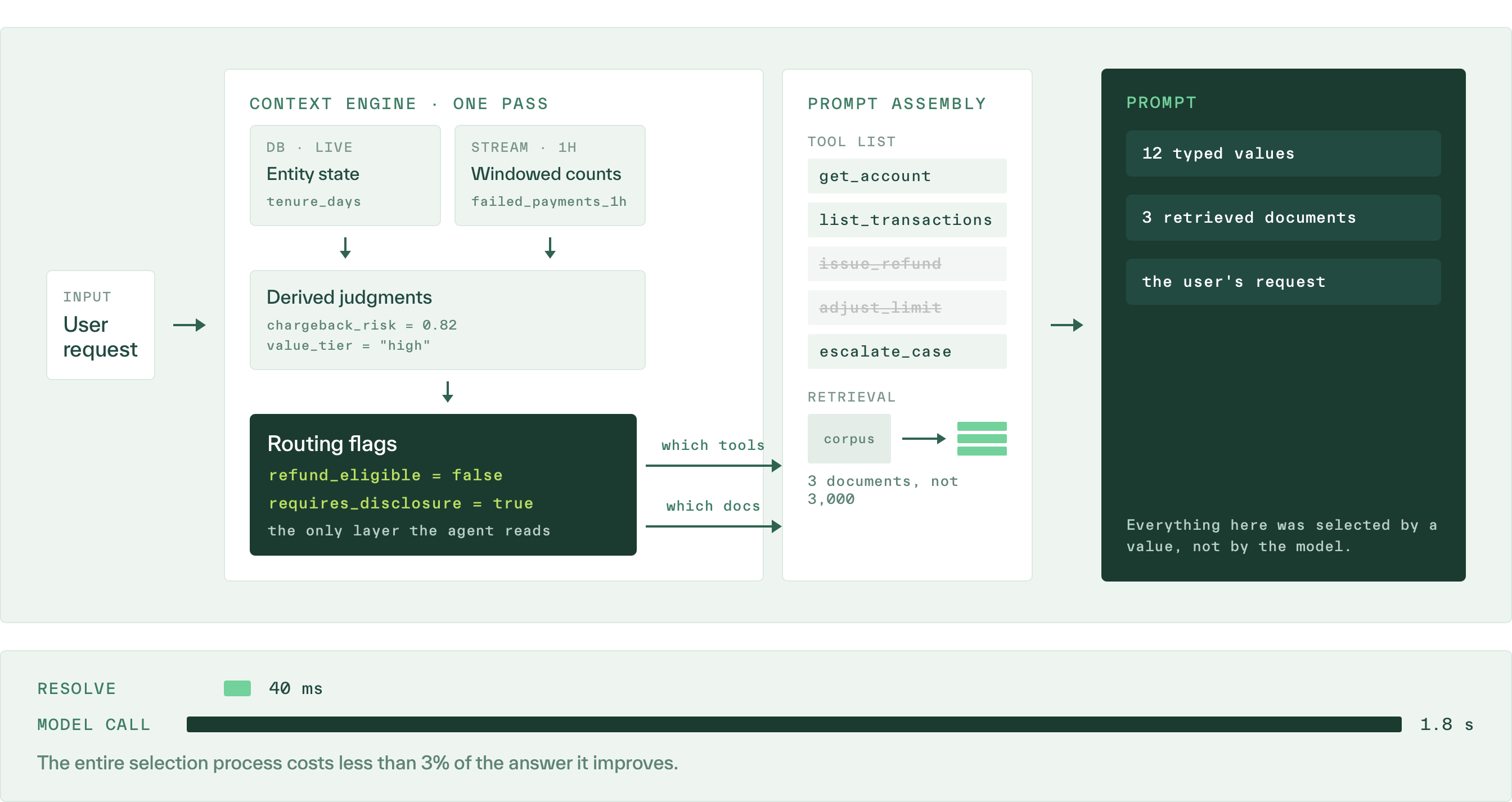Click the three green document bars icon

tap(982, 439)
